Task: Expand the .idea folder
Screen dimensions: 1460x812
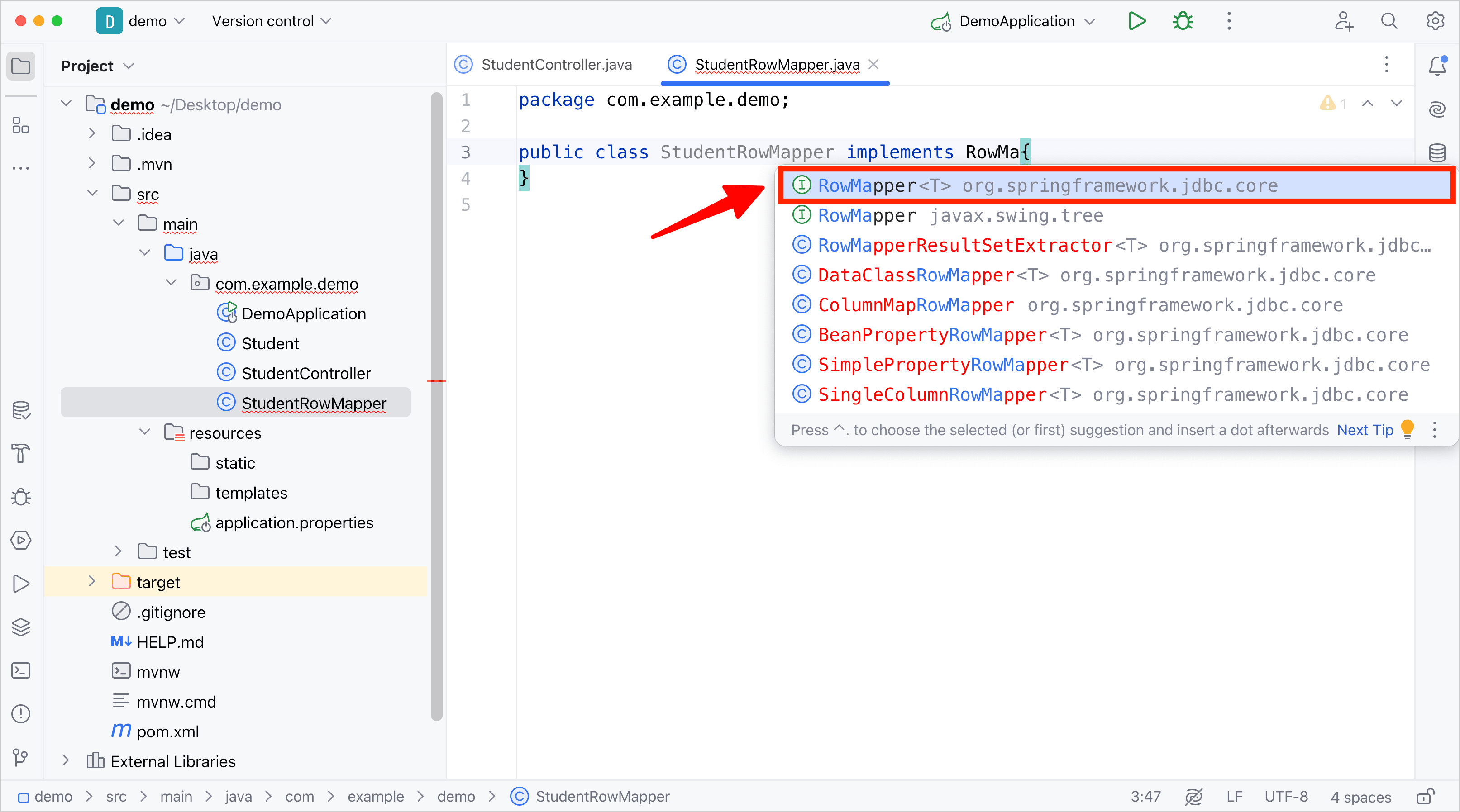Action: point(92,134)
